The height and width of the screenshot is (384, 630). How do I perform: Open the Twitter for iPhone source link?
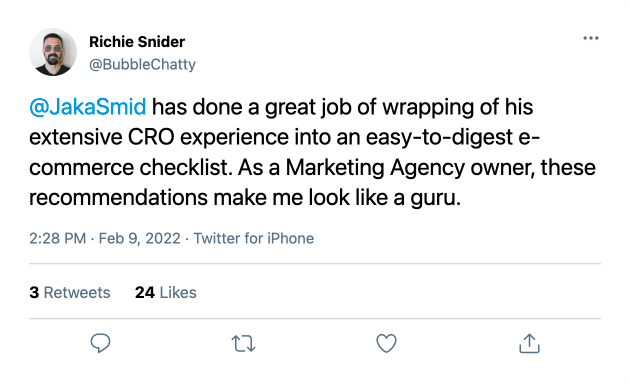pos(254,238)
